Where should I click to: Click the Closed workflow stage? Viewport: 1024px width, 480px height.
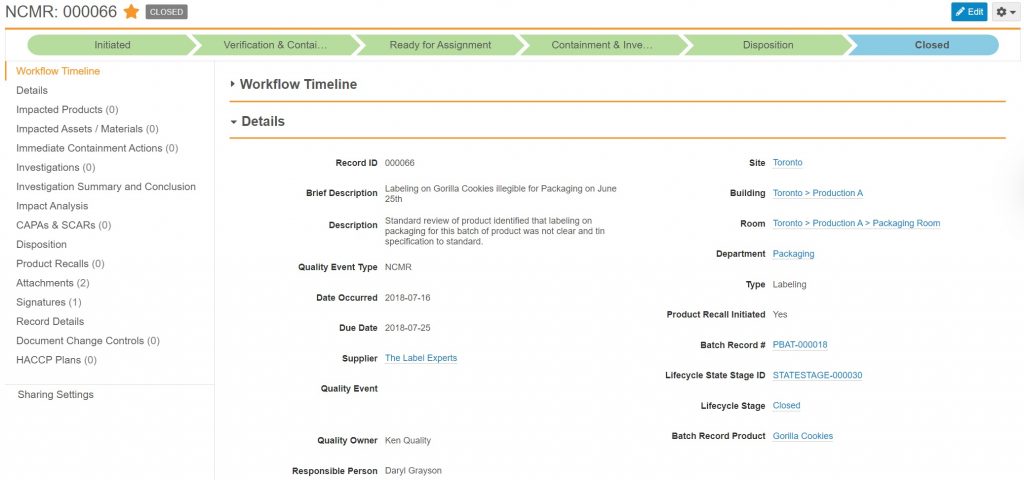931,45
